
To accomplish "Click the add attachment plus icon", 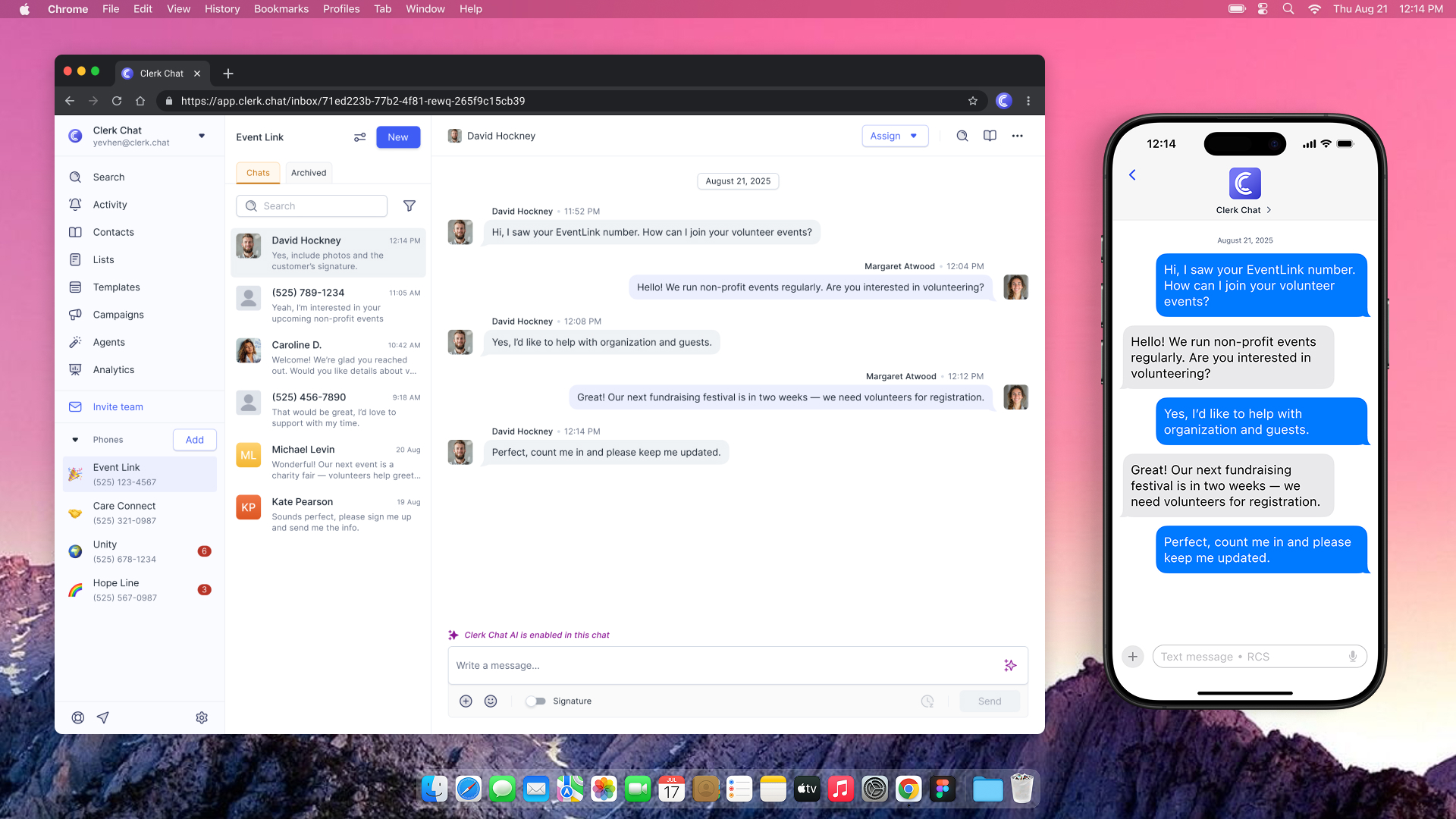I will (466, 701).
